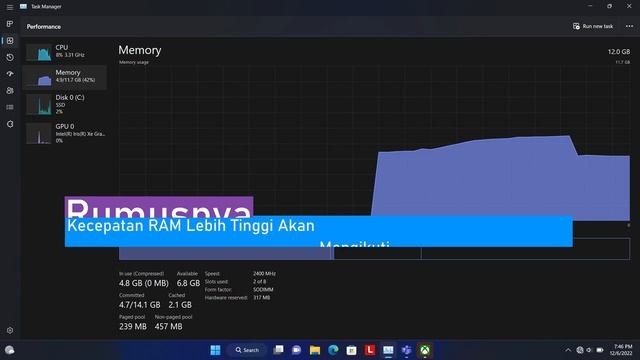Open the Xbox app on taskbar
The height and width of the screenshot is (360, 640).
[x=425, y=350]
